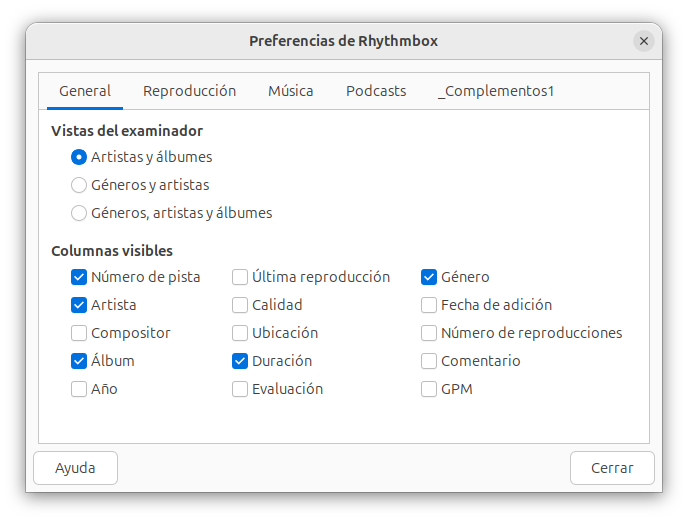Click the Ayuda button

tap(75, 468)
